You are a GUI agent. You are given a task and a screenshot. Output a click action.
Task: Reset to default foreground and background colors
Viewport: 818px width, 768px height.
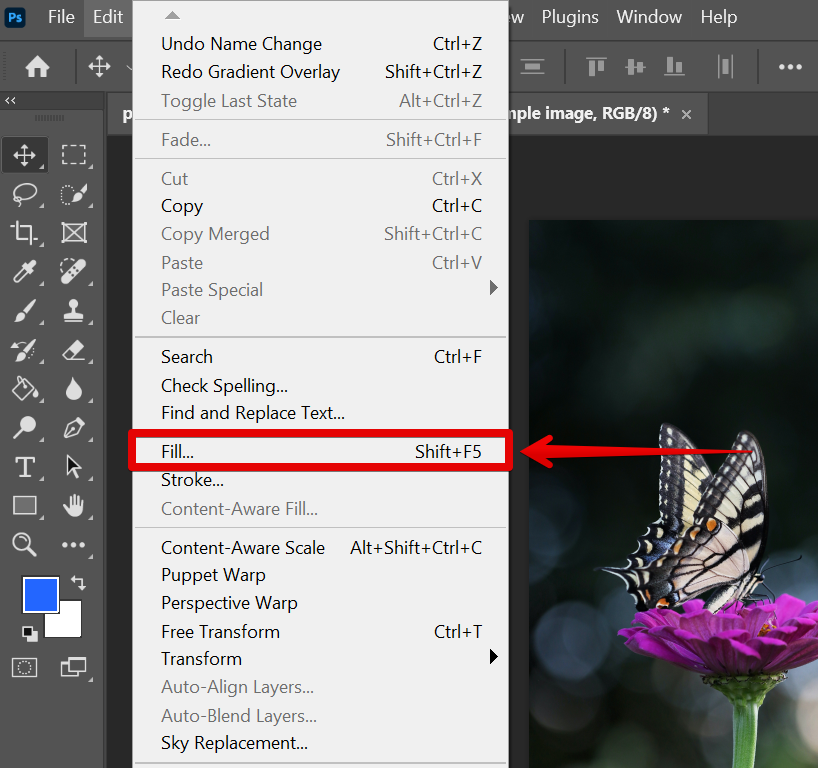29,632
